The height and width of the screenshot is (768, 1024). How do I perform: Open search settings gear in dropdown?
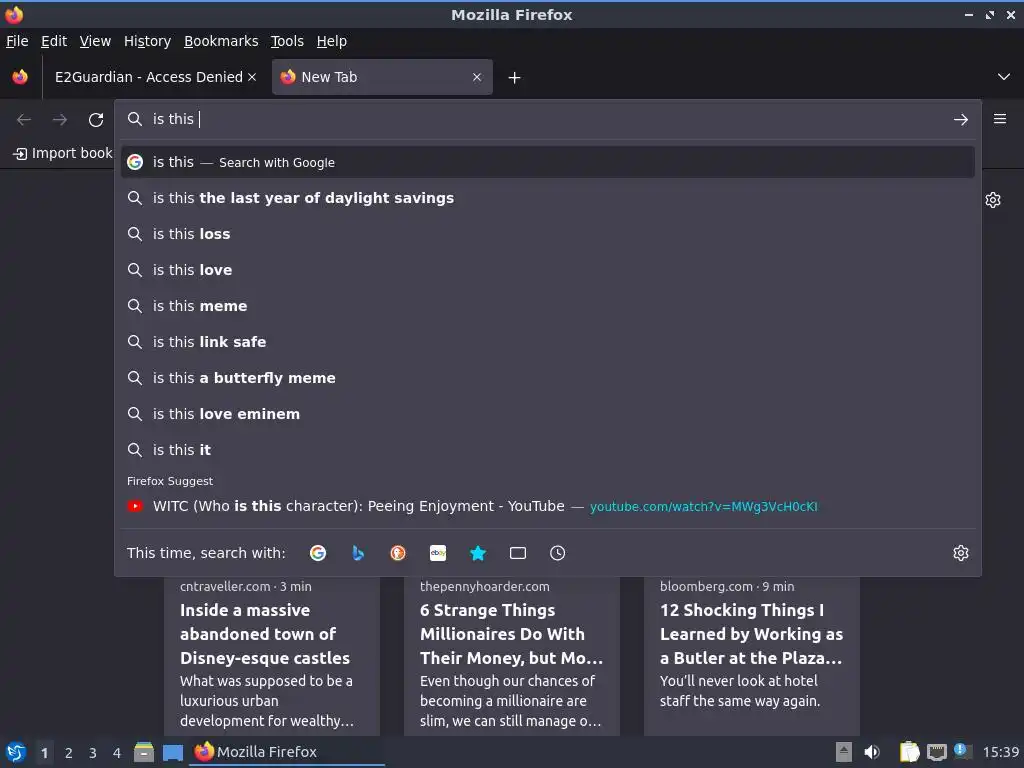961,553
